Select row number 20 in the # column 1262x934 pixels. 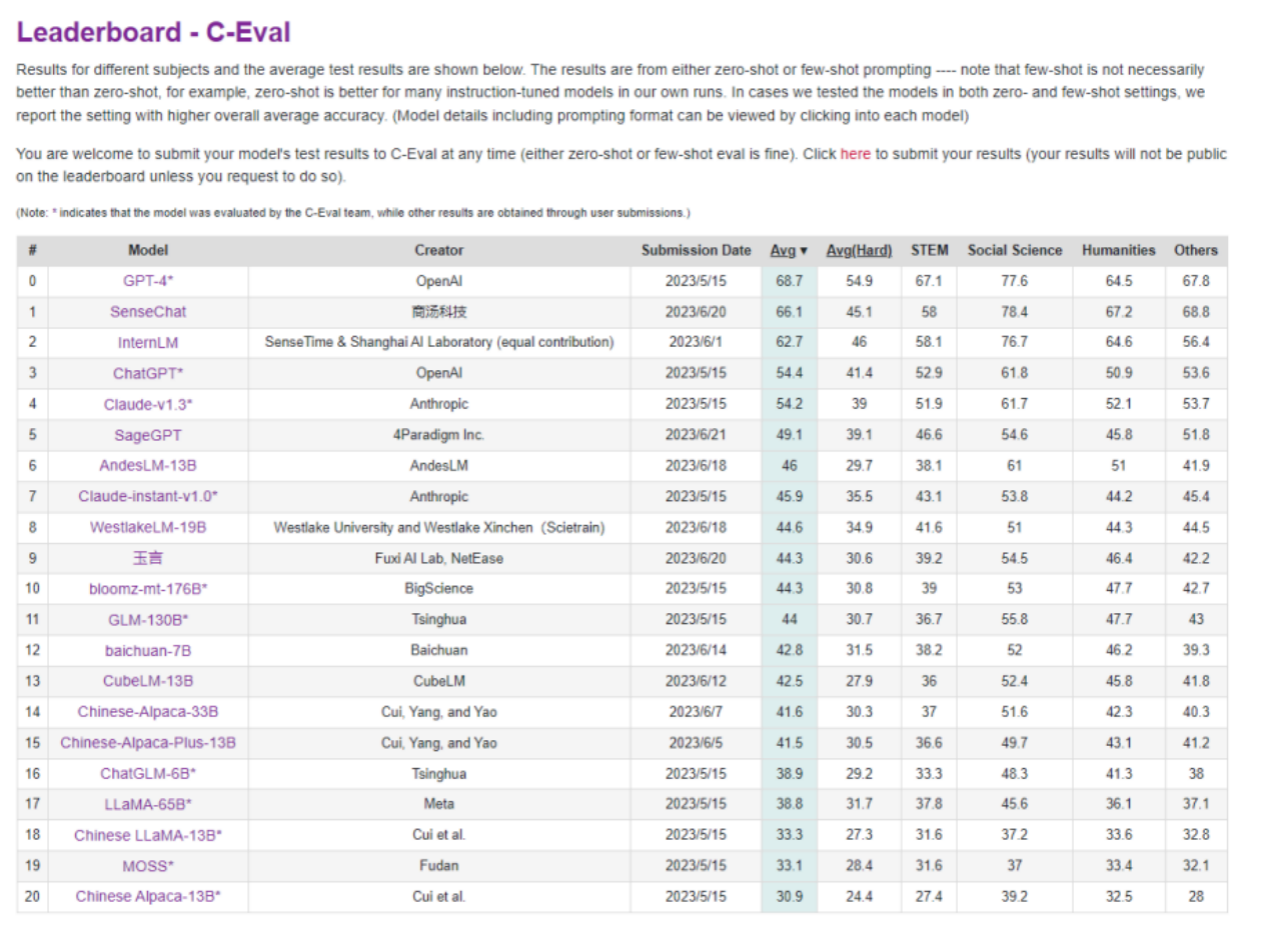click(32, 897)
